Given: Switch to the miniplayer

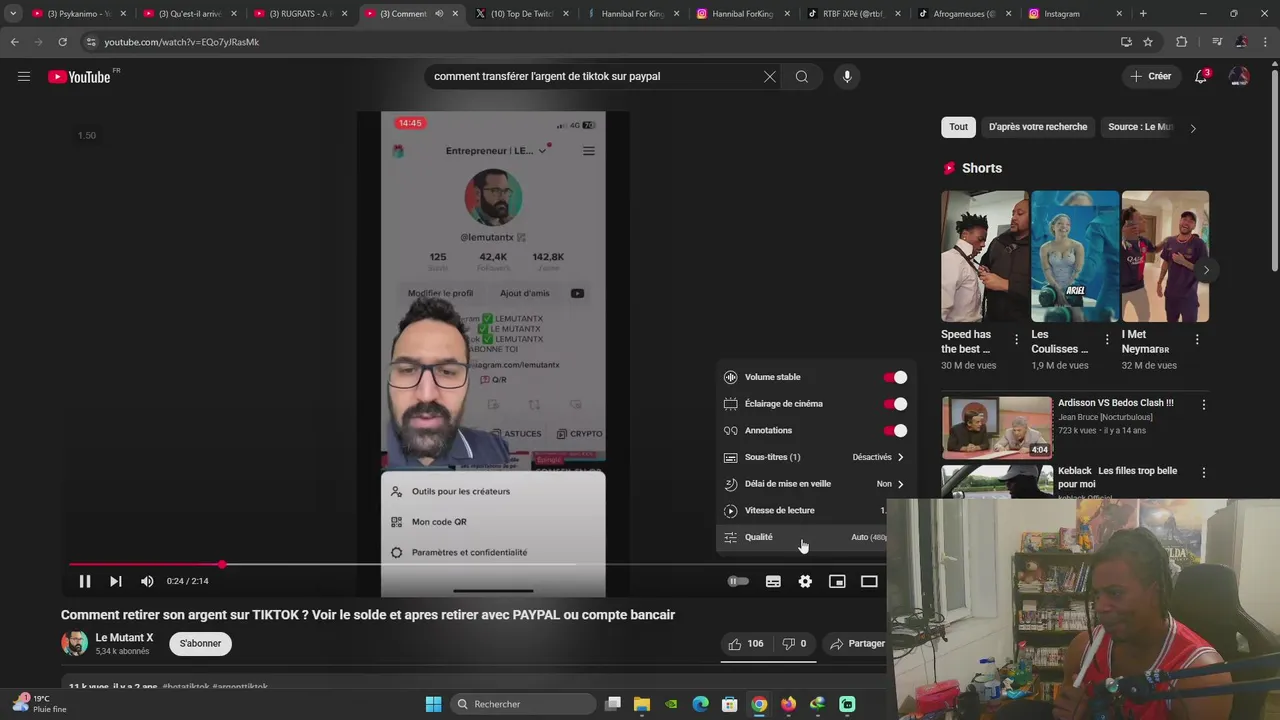Looking at the screenshot, I should coord(837,581).
